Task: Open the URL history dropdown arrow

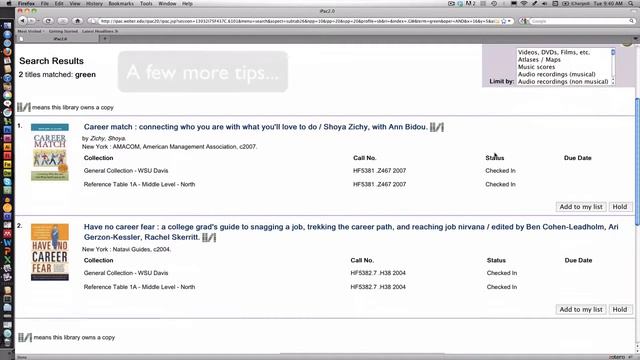Action: coord(509,21)
